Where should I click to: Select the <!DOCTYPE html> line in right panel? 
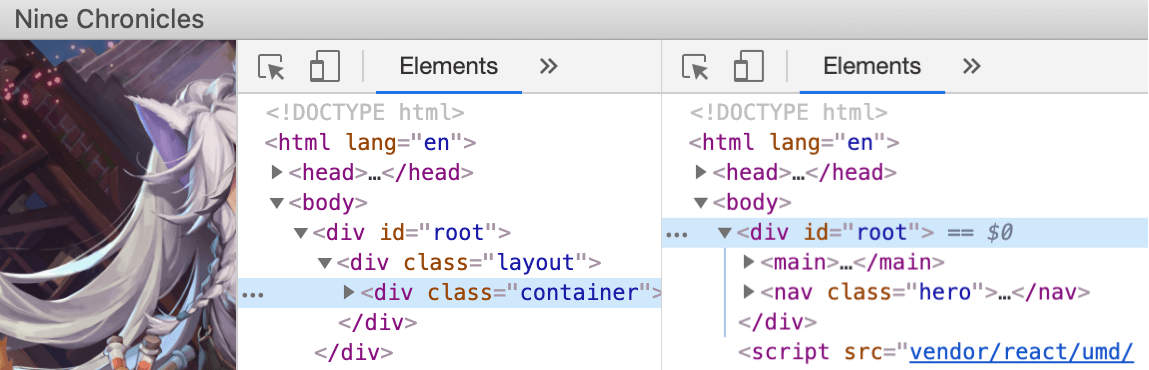click(x=788, y=112)
